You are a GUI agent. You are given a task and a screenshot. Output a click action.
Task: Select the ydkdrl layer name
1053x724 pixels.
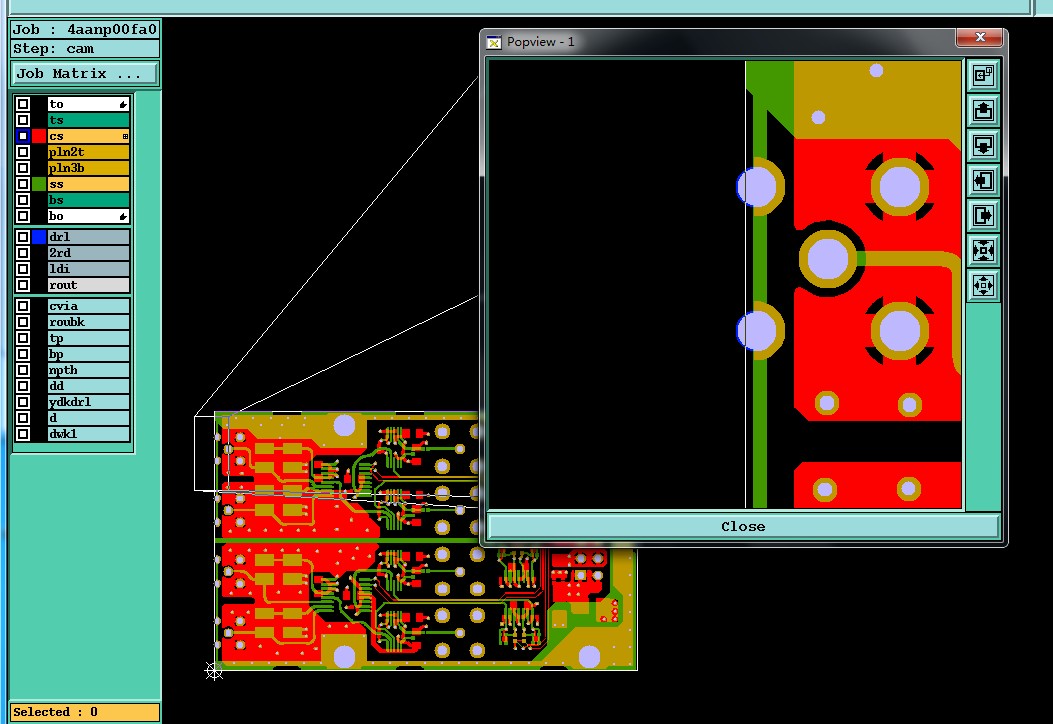pyautogui.click(x=89, y=402)
